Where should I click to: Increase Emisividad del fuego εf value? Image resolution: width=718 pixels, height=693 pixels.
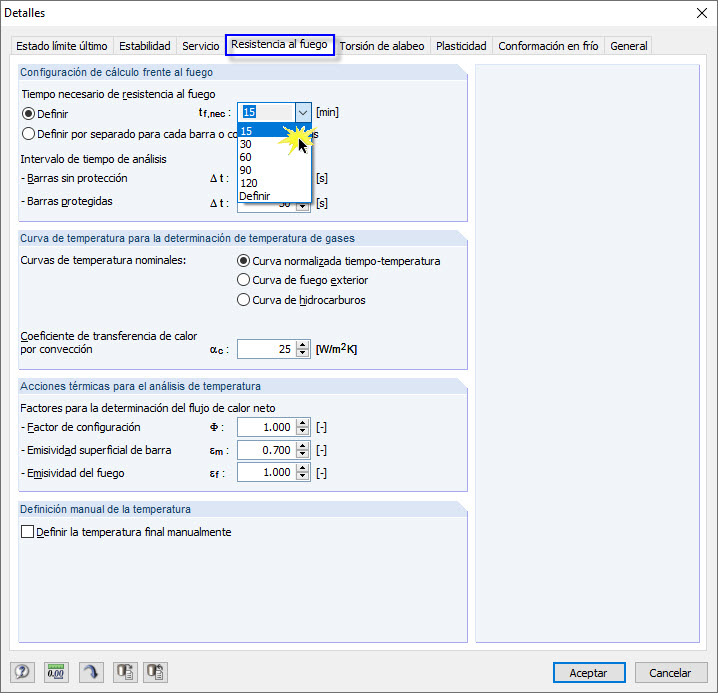click(x=302, y=468)
